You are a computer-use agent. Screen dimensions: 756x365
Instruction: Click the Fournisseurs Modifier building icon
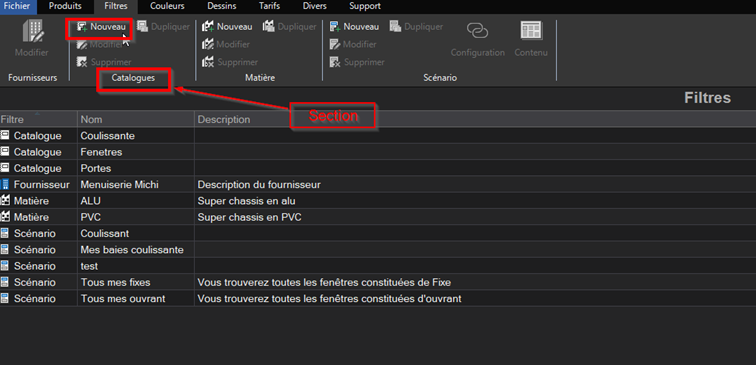(x=33, y=31)
